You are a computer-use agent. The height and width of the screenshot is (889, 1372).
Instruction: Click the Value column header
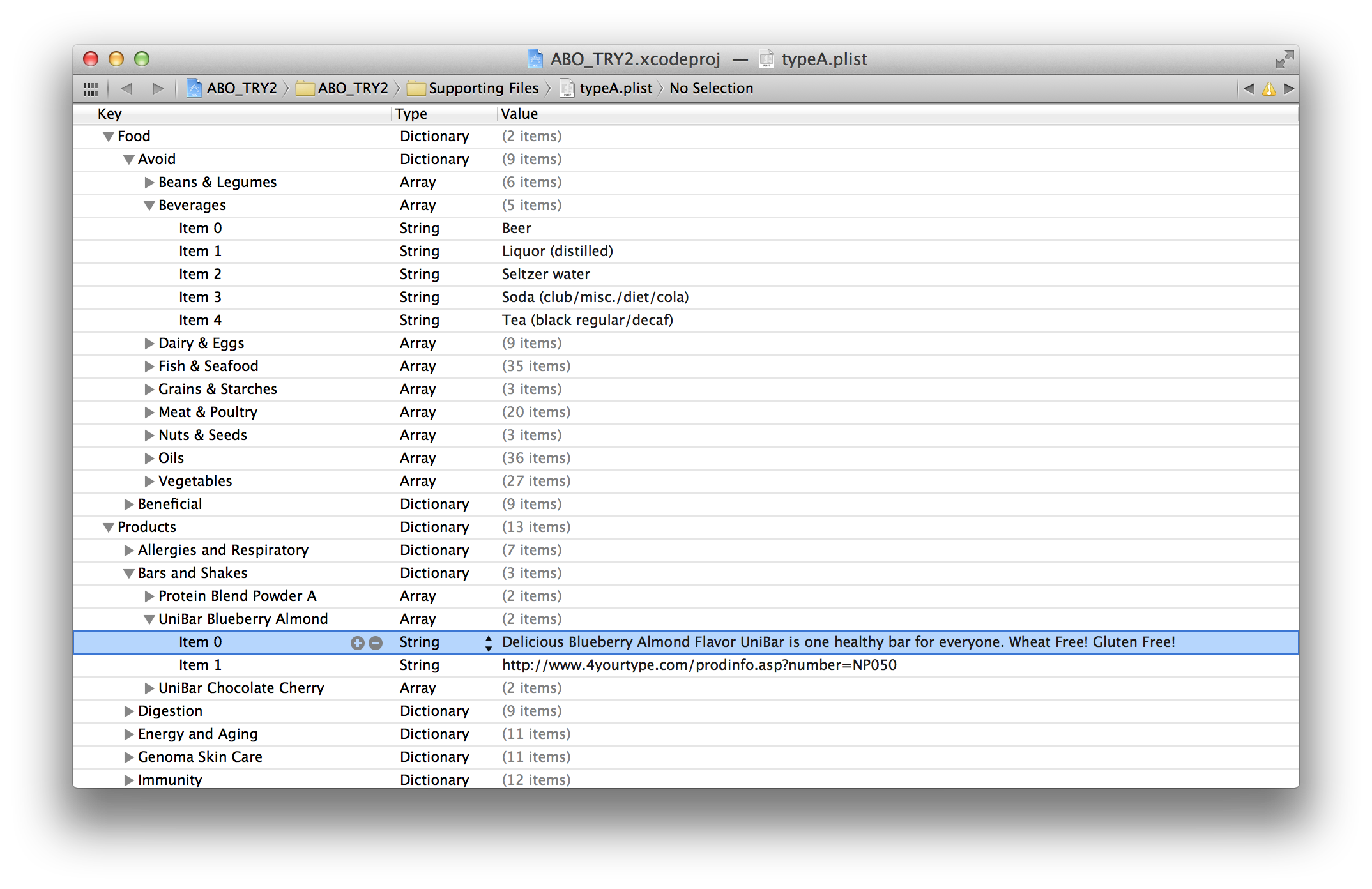pyautogui.click(x=519, y=114)
